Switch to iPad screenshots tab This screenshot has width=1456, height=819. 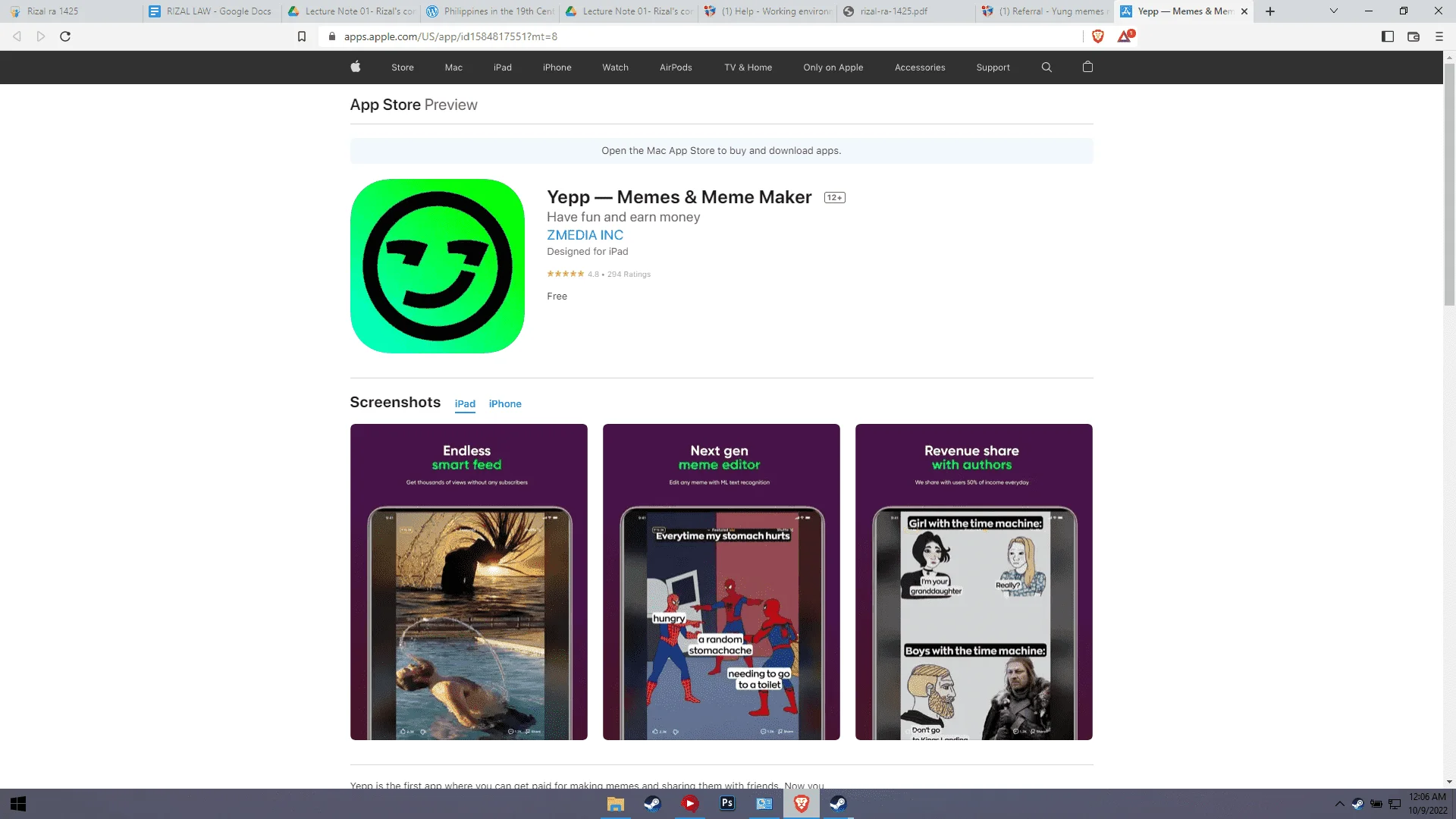[465, 404]
